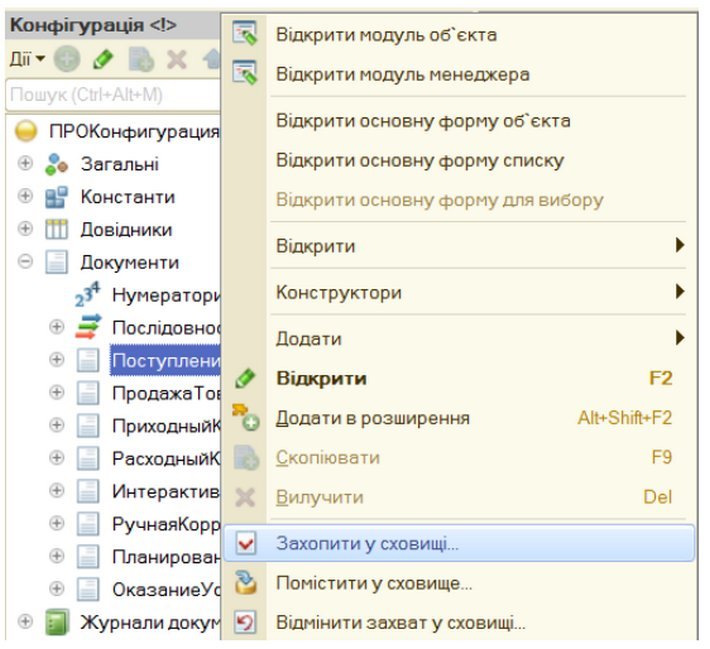This screenshot has width=710, height=649.
Task: Click Відкрити модуль об'єкта
Action: [x=386, y=35]
